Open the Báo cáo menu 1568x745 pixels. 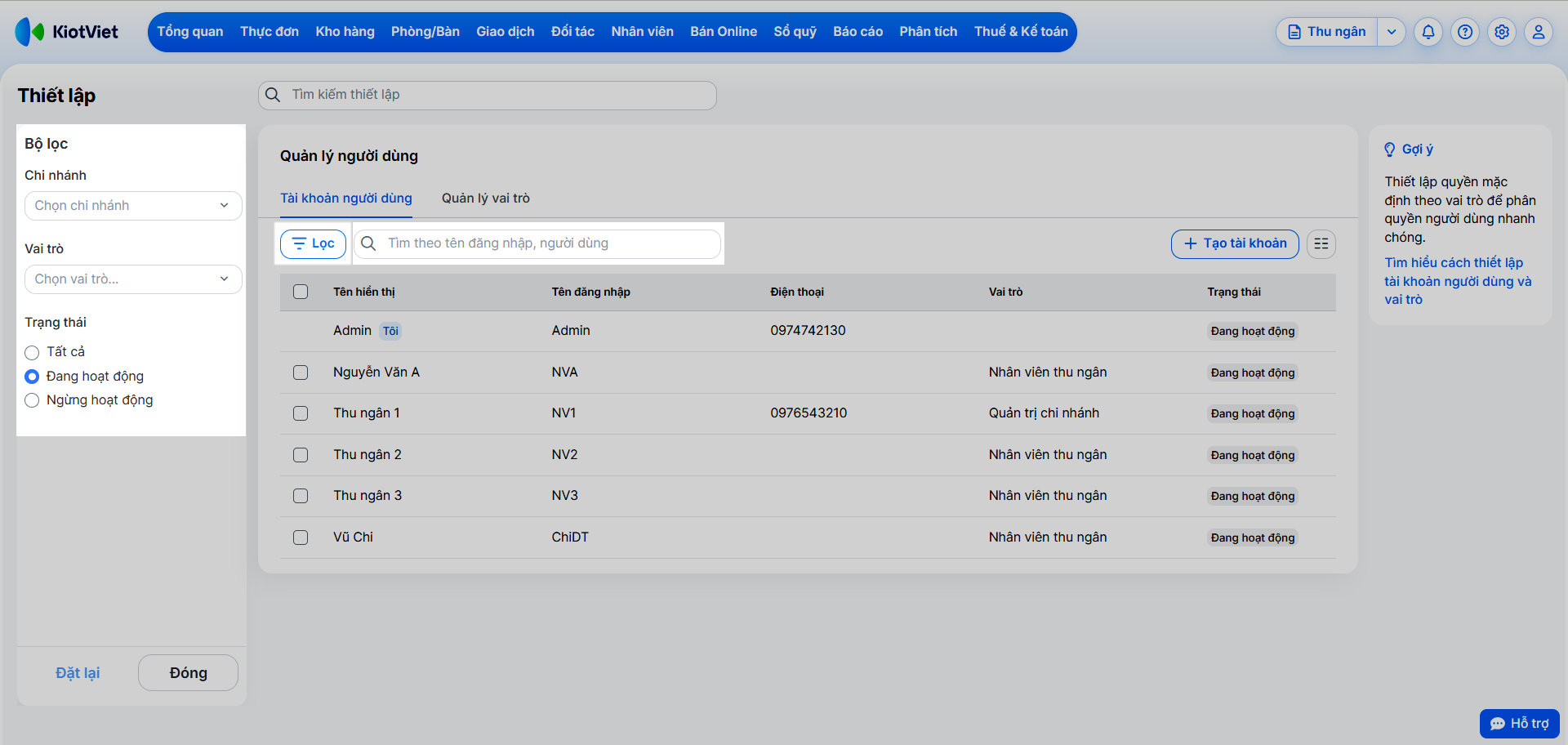click(857, 32)
